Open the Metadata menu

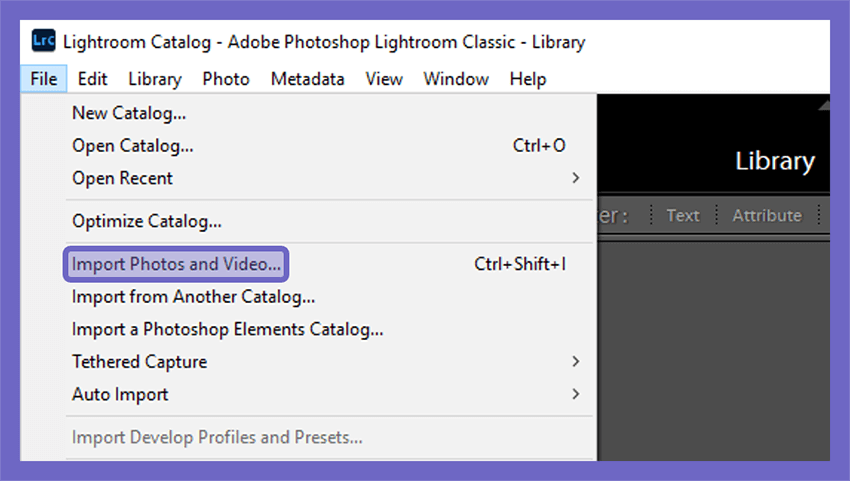[307, 79]
